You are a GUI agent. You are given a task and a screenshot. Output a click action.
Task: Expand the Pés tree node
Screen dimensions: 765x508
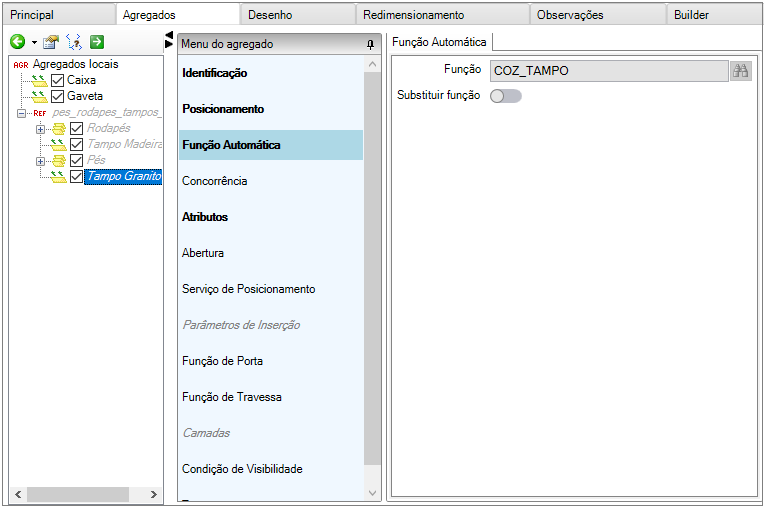[40, 161]
